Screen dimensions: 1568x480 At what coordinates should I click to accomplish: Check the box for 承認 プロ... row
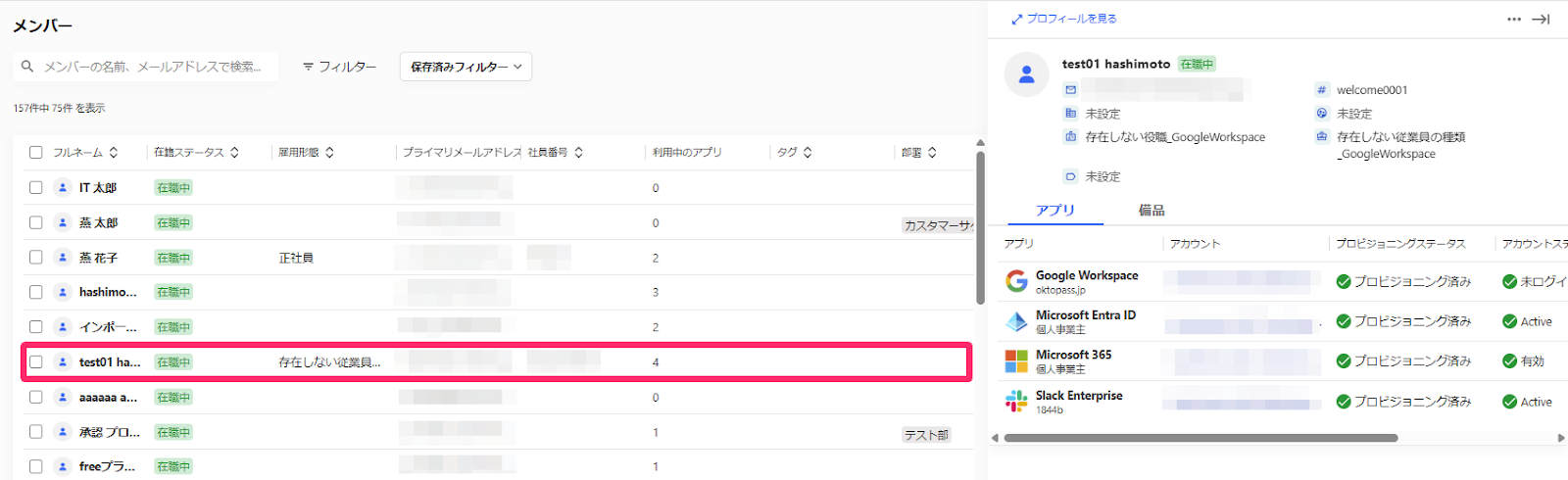point(36,431)
